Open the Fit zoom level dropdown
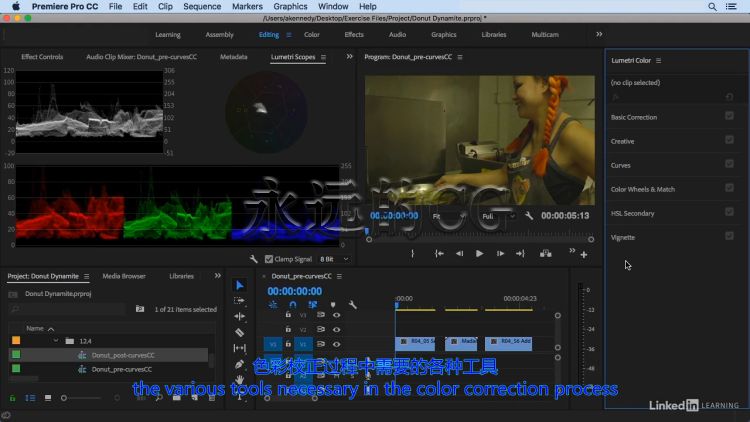This screenshot has height=422, width=750. (448, 216)
